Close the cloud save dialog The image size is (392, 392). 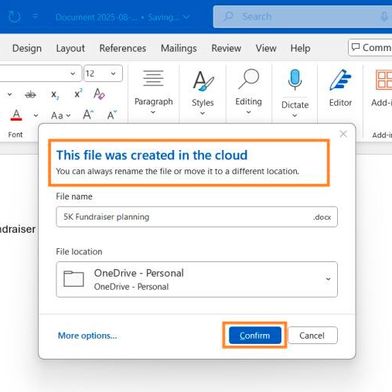click(343, 134)
